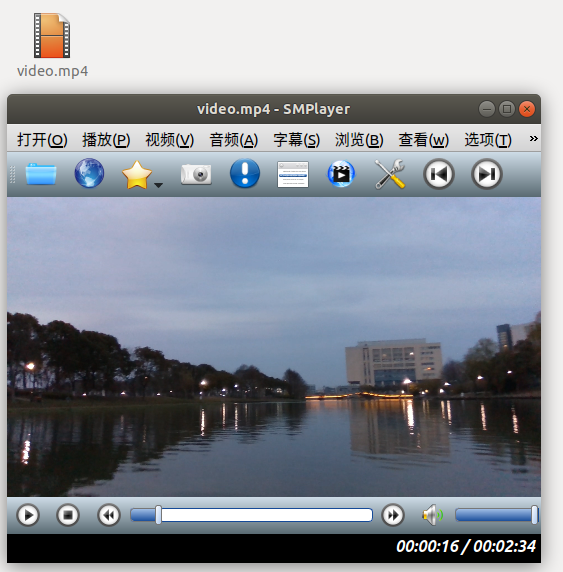Open a URL with the globe icon
The image size is (563, 572).
click(x=89, y=173)
